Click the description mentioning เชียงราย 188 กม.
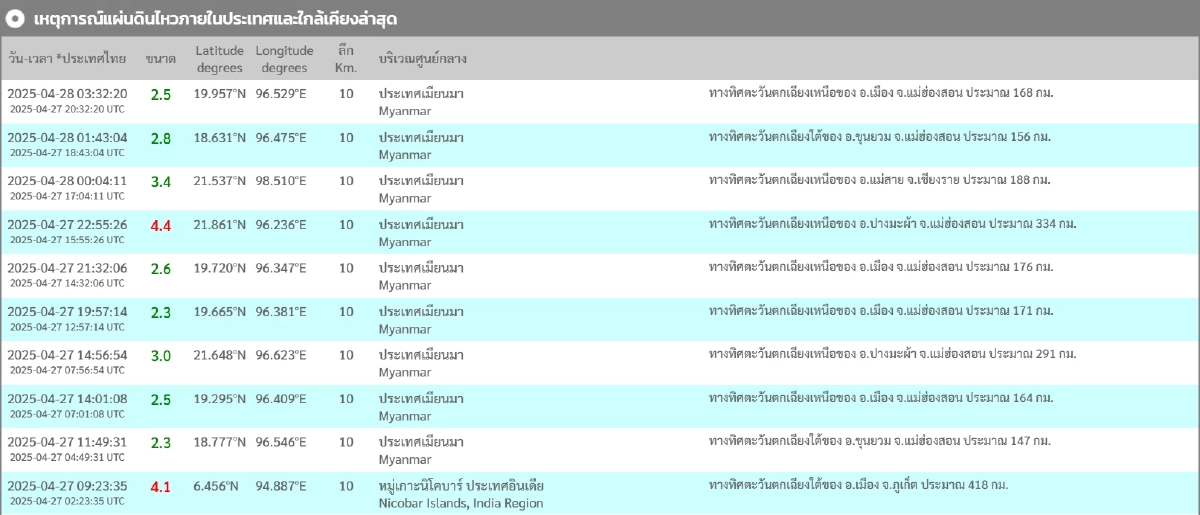This screenshot has width=1200, height=515. (879, 181)
